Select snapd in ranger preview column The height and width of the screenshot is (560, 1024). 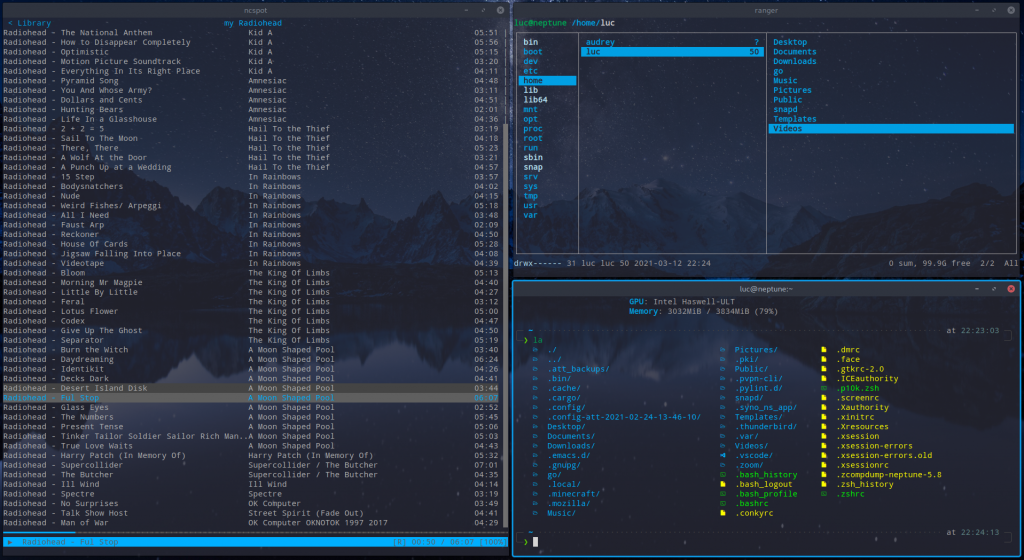[785, 110]
